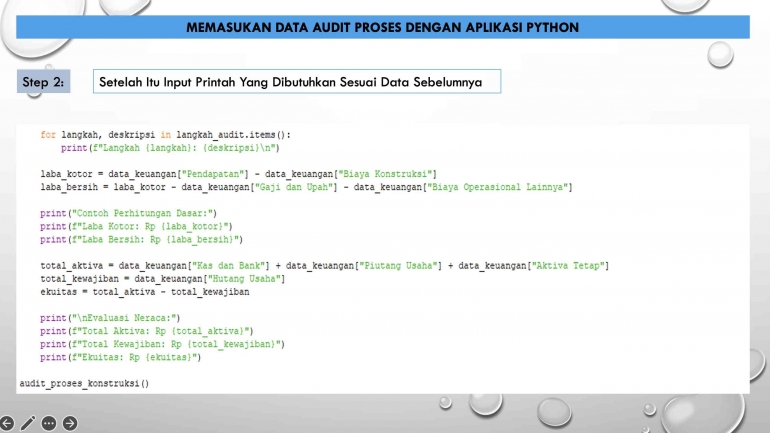The height and width of the screenshot is (433, 770).
Task: Click print "Total Aktiva: Rp" line
Action: 147,331
